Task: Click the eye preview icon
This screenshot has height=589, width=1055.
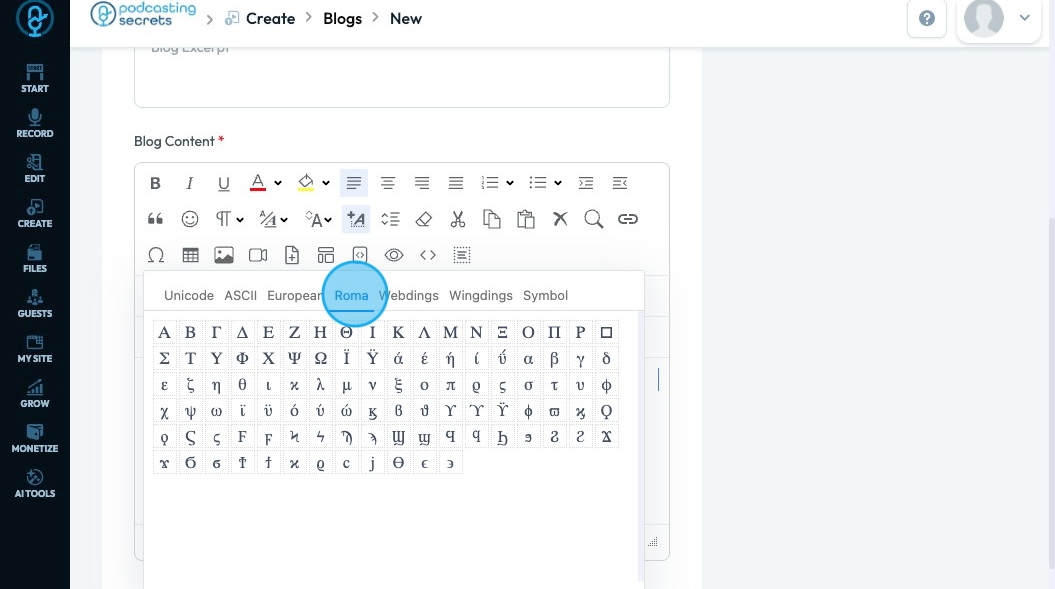Action: pyautogui.click(x=394, y=255)
